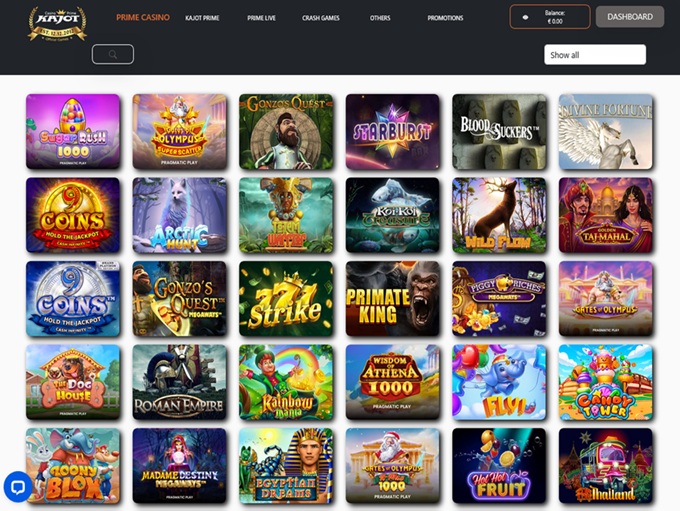The height and width of the screenshot is (511, 680).
Task: Select the Kajot Prime menu item
Action: 202,18
